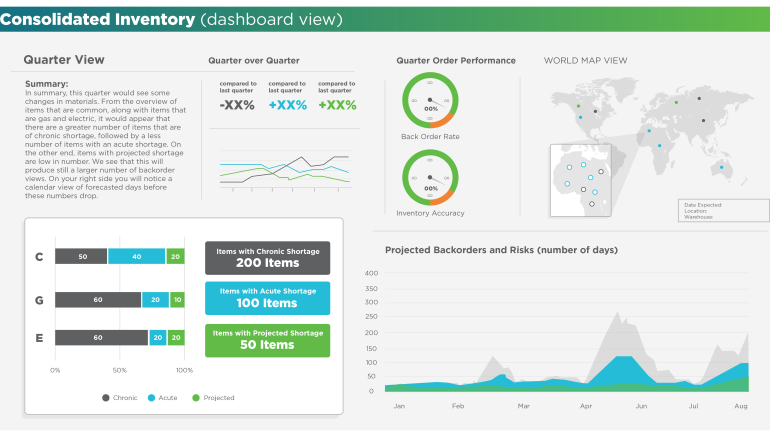The height and width of the screenshot is (433, 770).
Task: Click the gray 50 segment in row C
Action: pos(81,257)
